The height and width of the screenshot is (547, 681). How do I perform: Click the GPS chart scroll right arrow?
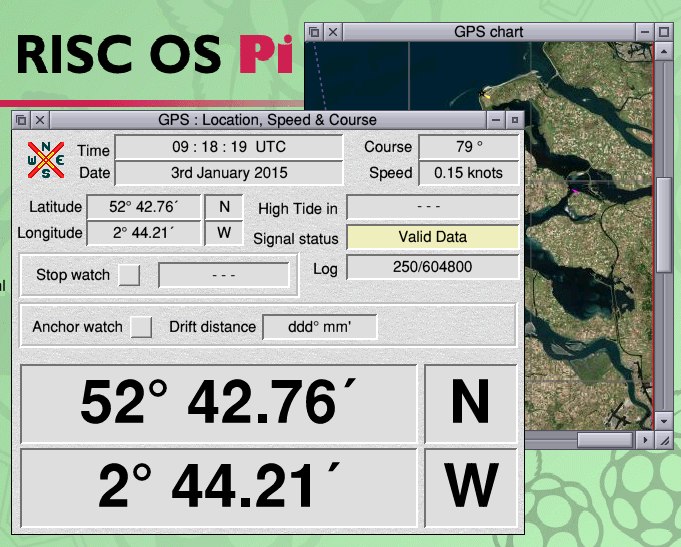coord(645,440)
